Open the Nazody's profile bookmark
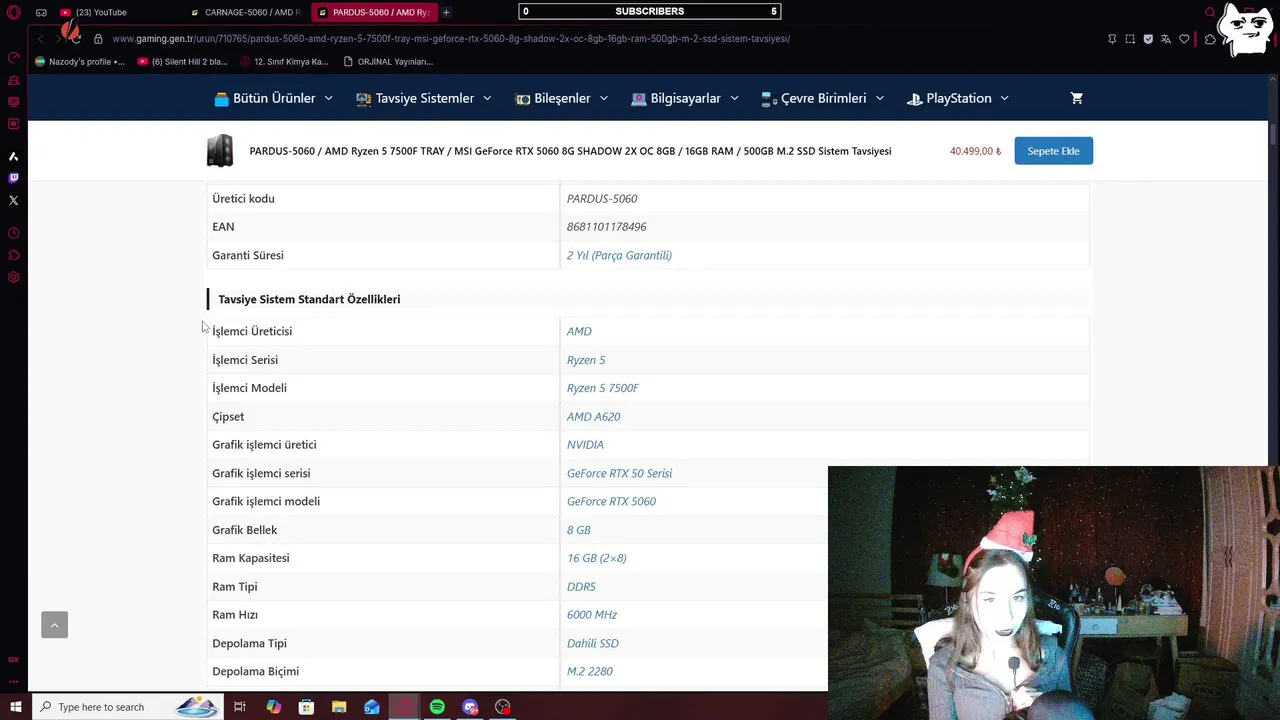Screen dimensions: 1280x720 tap(80, 61)
